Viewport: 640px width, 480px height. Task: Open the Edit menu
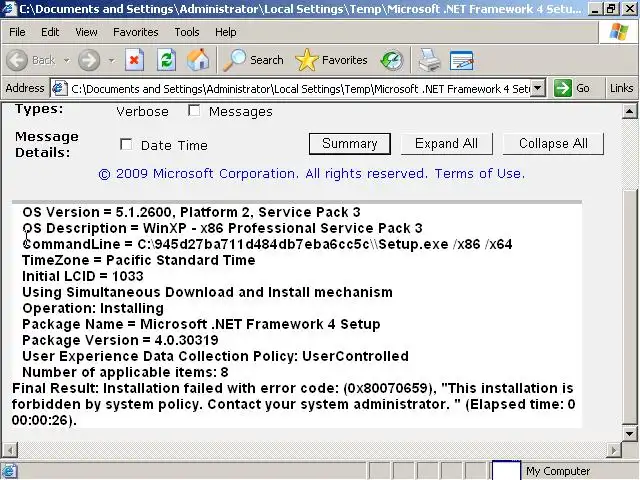50,32
